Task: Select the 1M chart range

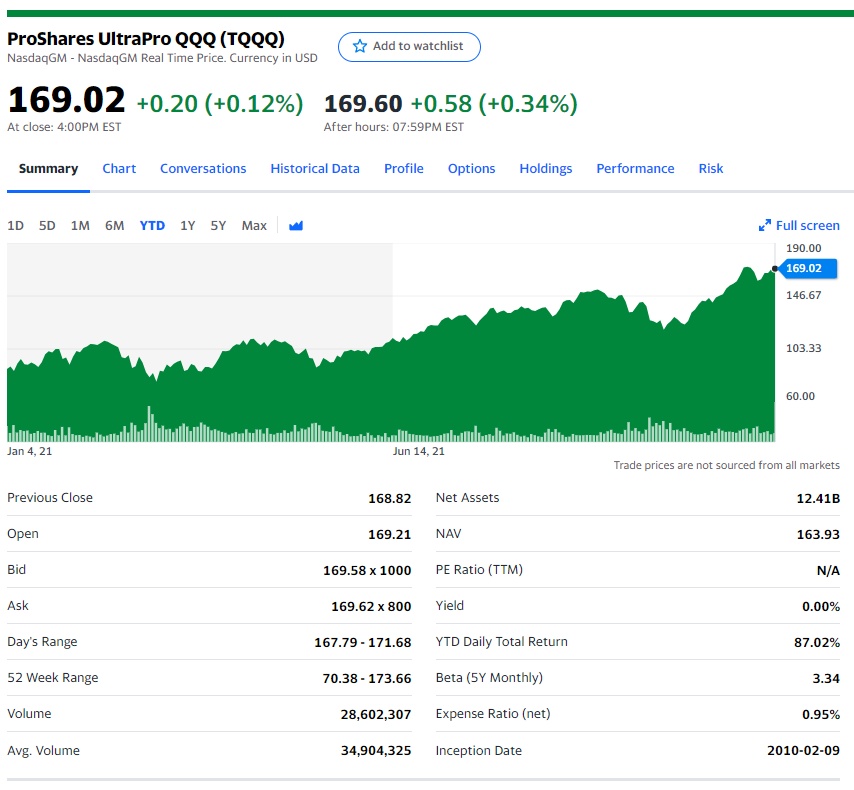Action: tap(80, 226)
